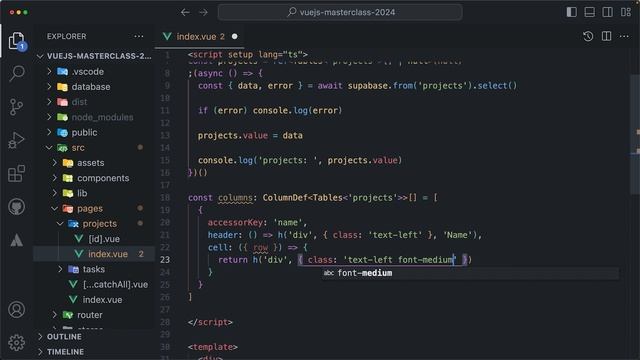
Task: Click line number 23 in the gutter
Action: [165, 260]
